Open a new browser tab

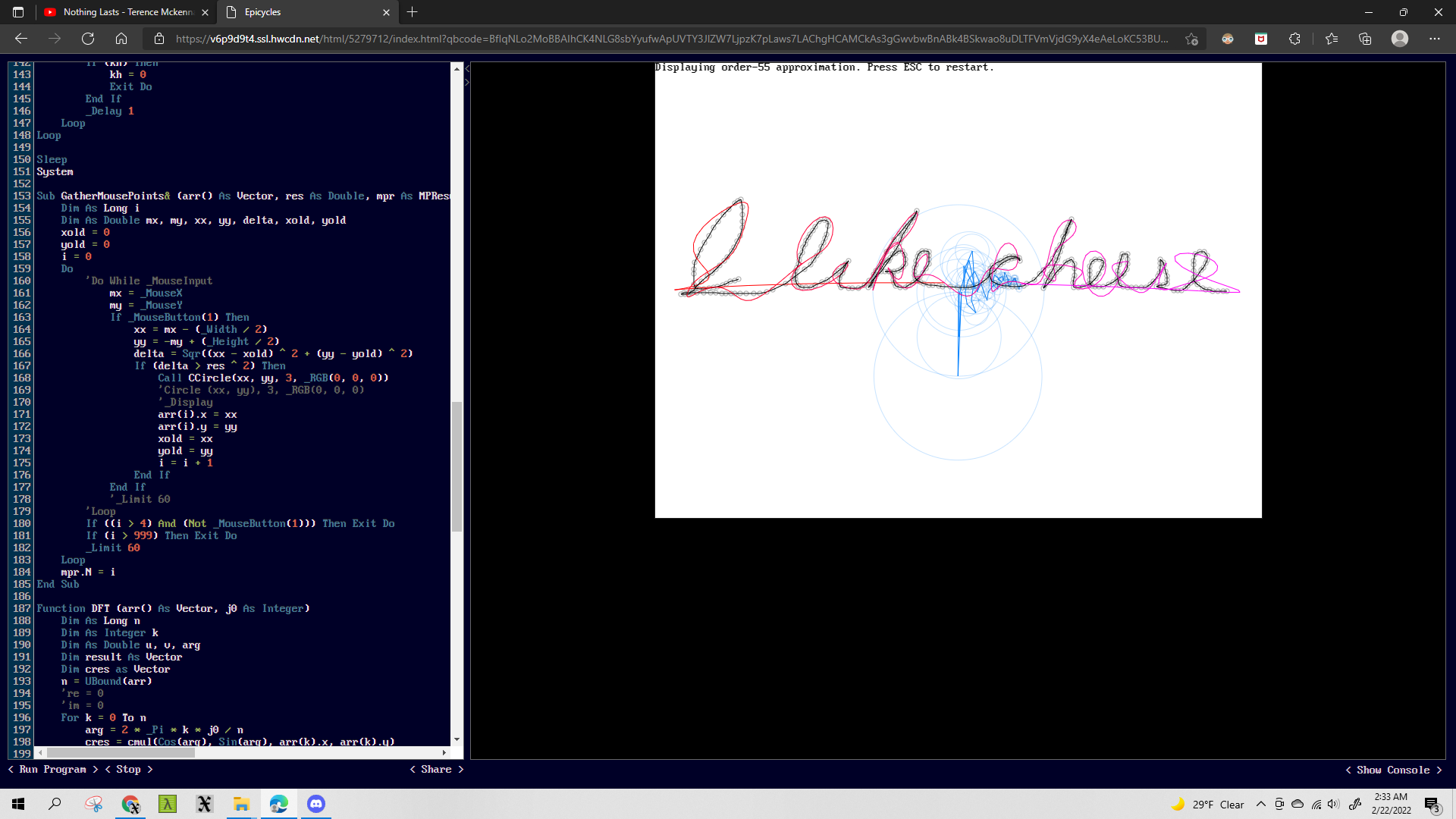413,12
